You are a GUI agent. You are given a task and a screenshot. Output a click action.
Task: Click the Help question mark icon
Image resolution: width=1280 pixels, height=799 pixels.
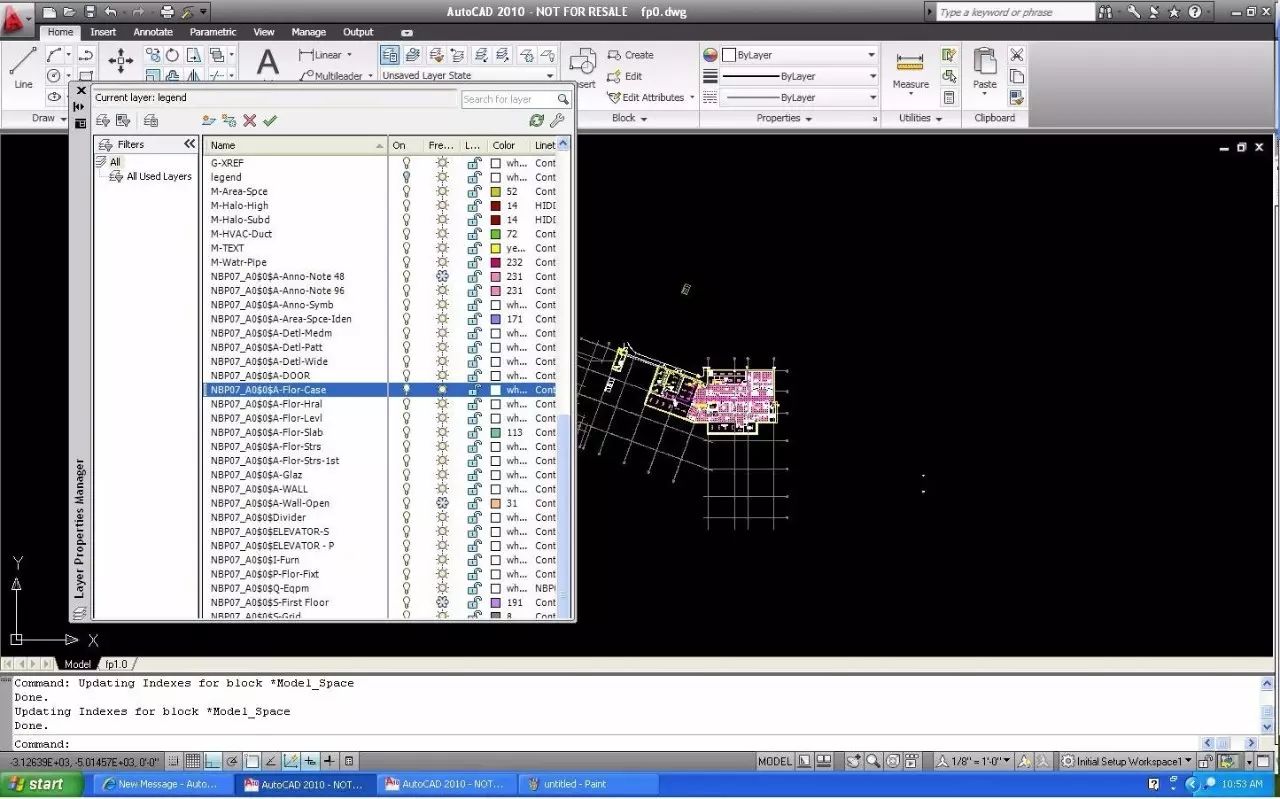(x=1195, y=12)
